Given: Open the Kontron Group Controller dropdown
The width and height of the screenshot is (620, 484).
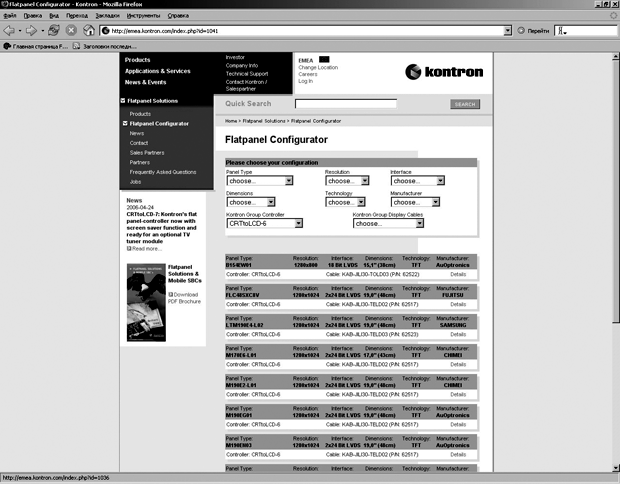Looking at the screenshot, I should 265,223.
